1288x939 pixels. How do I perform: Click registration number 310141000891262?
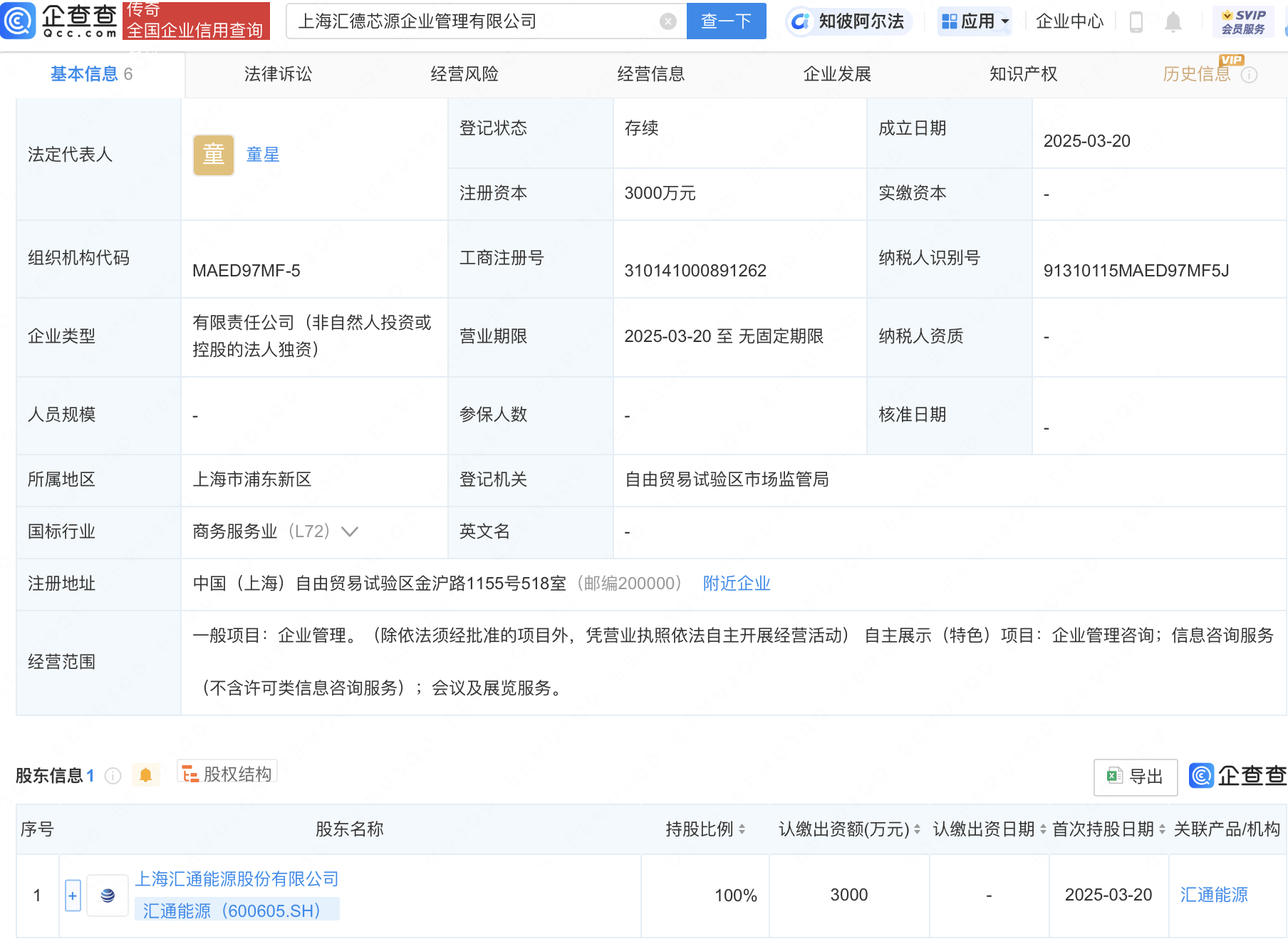point(695,271)
